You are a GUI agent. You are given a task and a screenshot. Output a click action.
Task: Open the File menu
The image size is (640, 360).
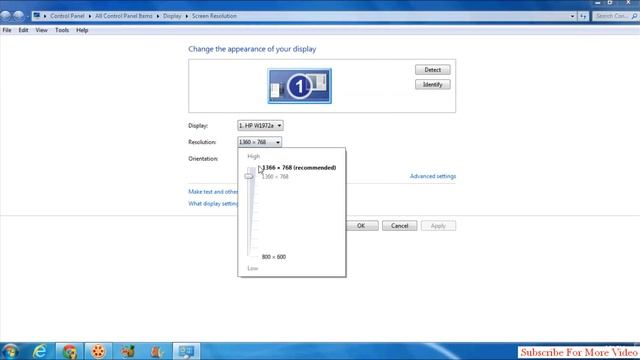[7, 30]
